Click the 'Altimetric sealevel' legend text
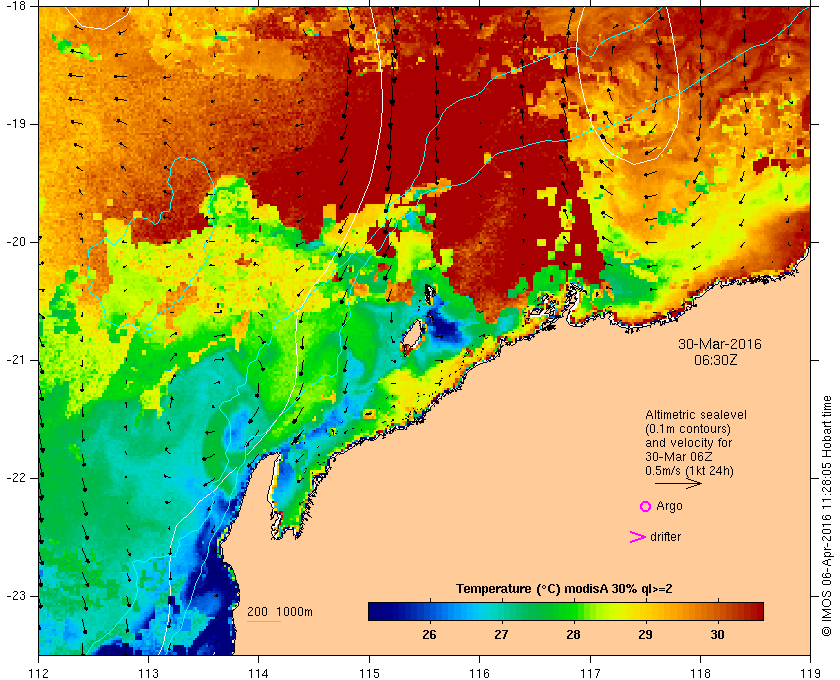Viewport: 840px width, 680px height. click(695, 415)
